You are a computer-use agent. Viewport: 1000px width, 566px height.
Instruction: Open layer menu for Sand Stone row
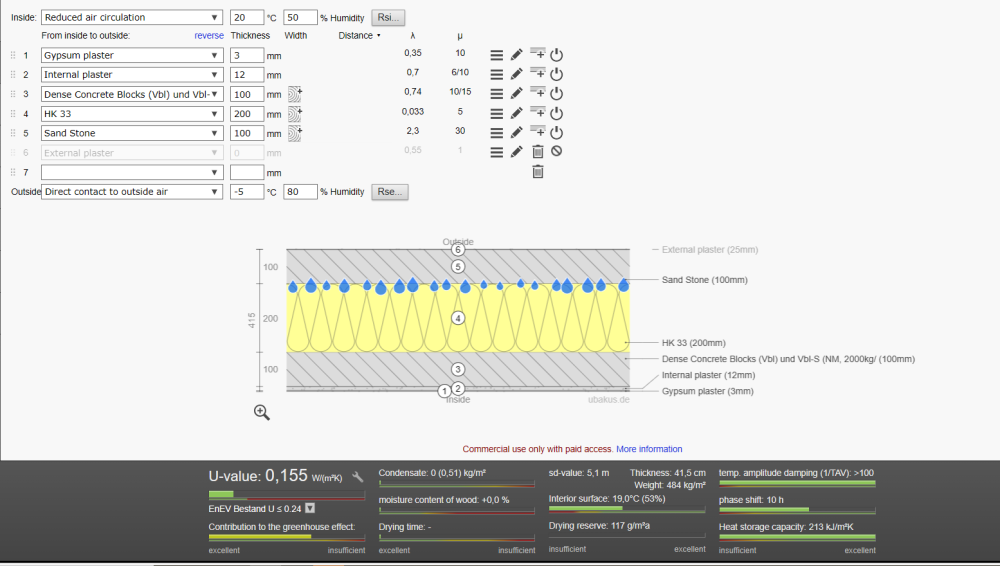(496, 133)
